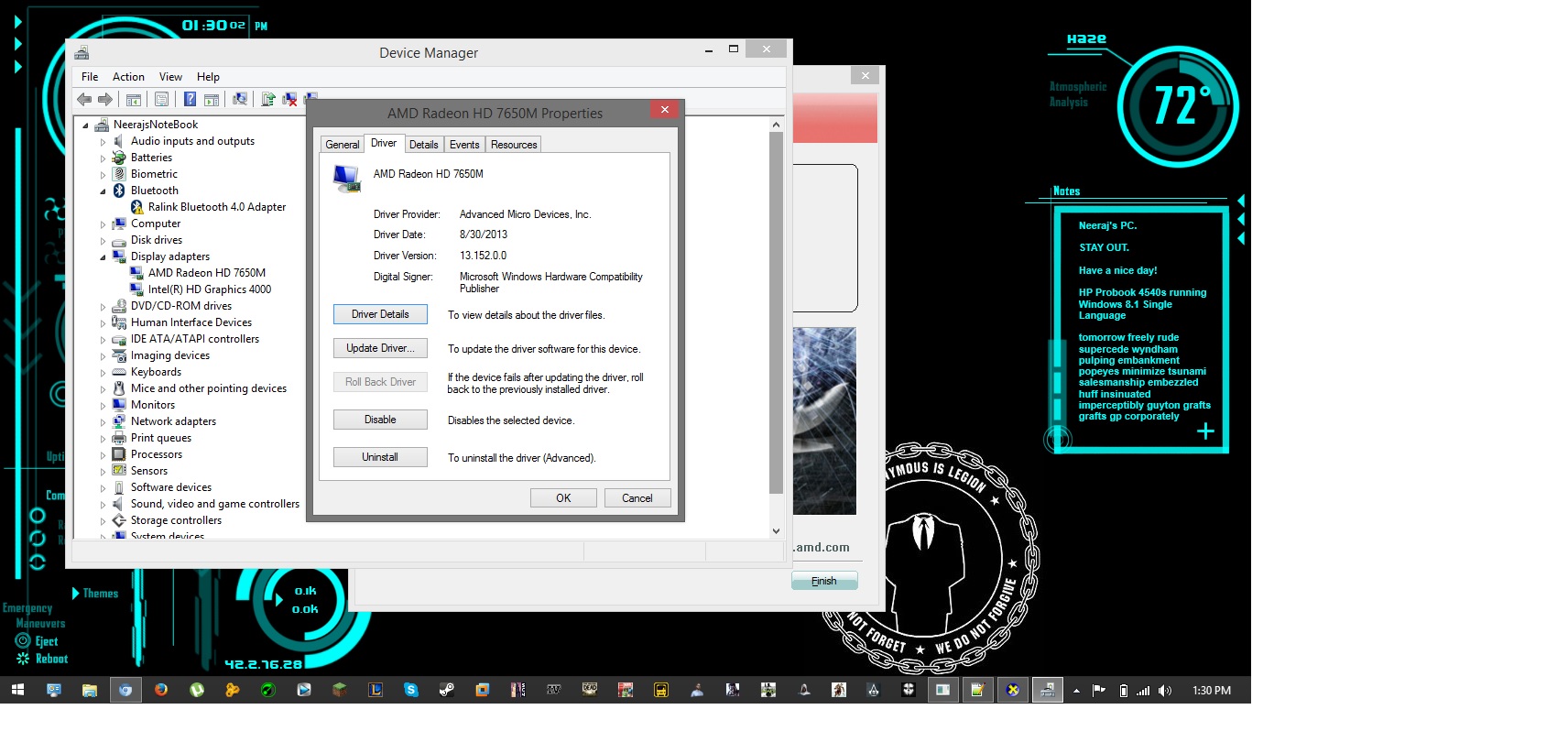Click scroll up arrow in Device Manager
Screen dimensions: 1568x742
click(776, 125)
